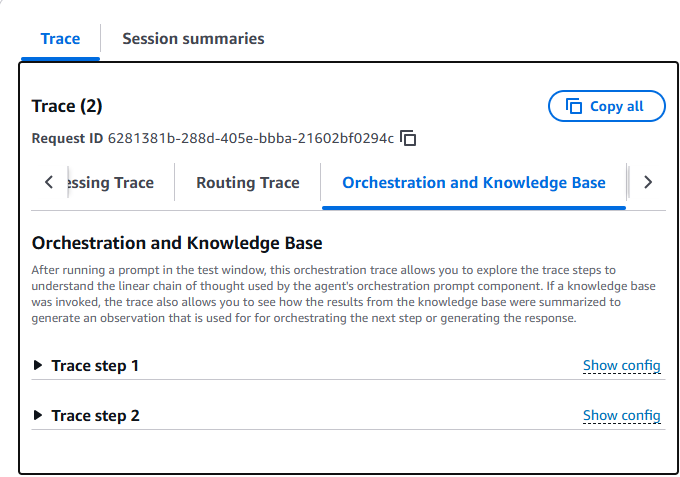The image size is (680, 477).
Task: Switch to the Trace tab
Action: (x=60, y=39)
